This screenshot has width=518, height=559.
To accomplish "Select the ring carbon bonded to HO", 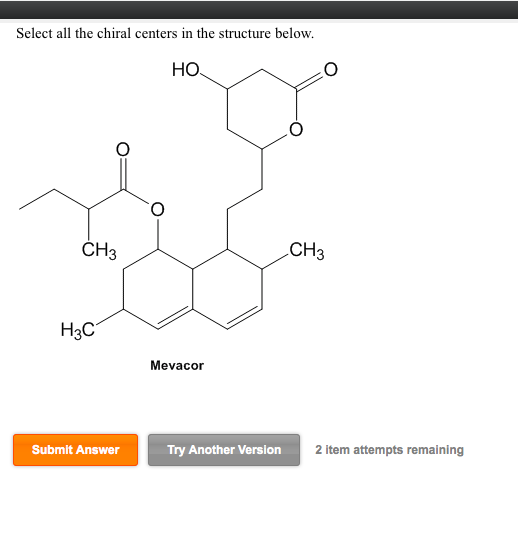I will (x=227, y=88).
